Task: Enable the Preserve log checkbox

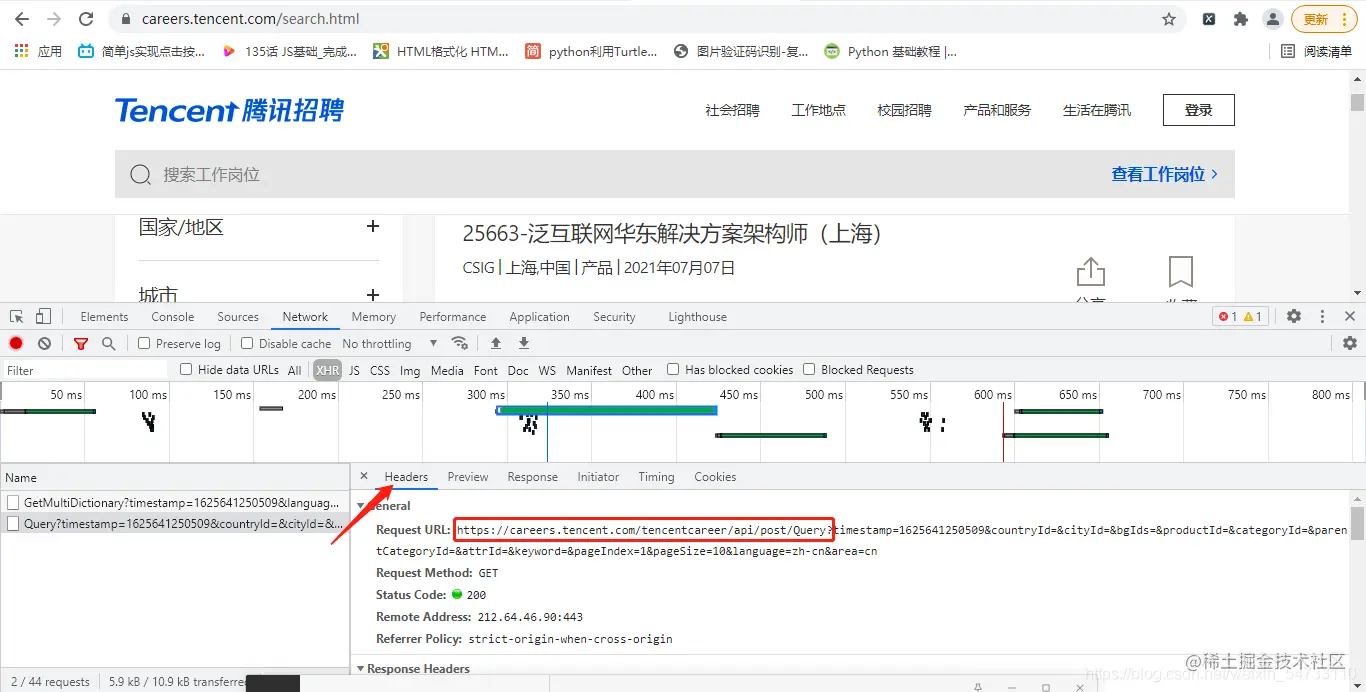Action: (x=144, y=343)
